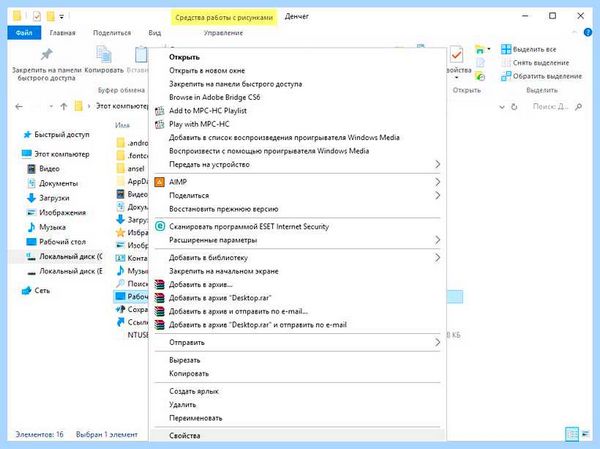
Task: Click the up one level arrow
Action: click(64, 107)
